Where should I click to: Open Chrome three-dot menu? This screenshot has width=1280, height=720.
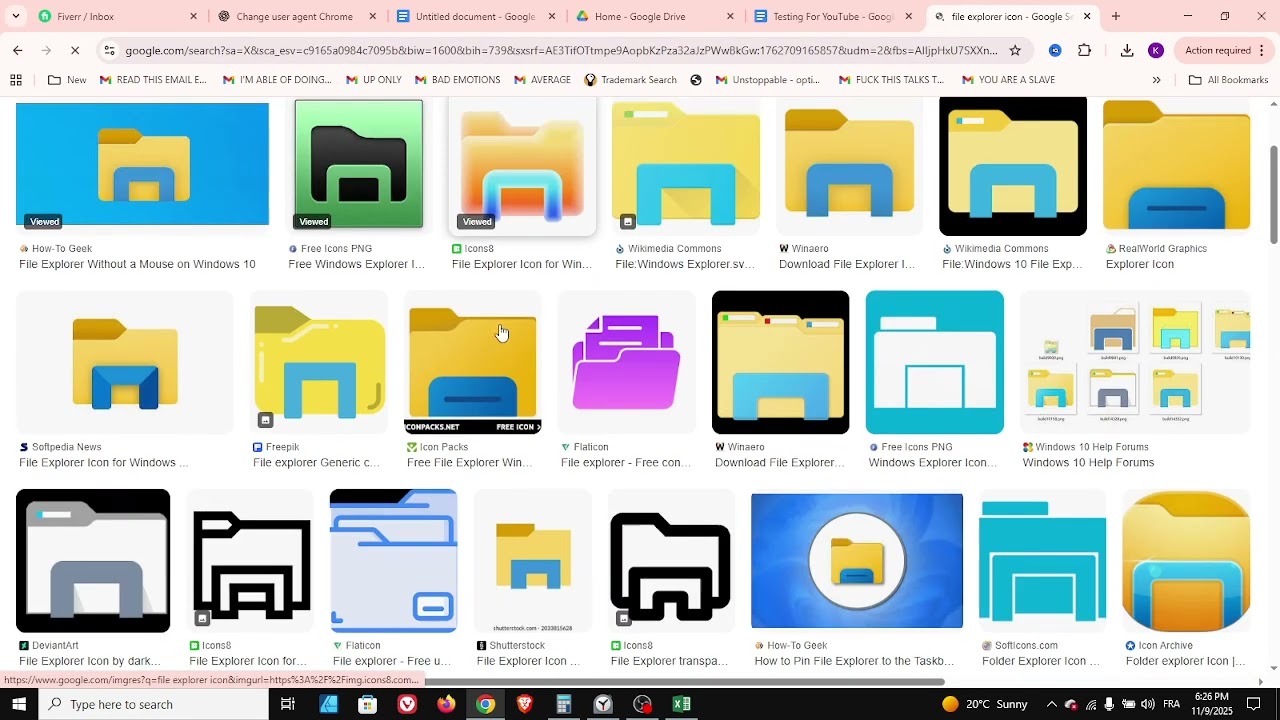tap(1262, 50)
